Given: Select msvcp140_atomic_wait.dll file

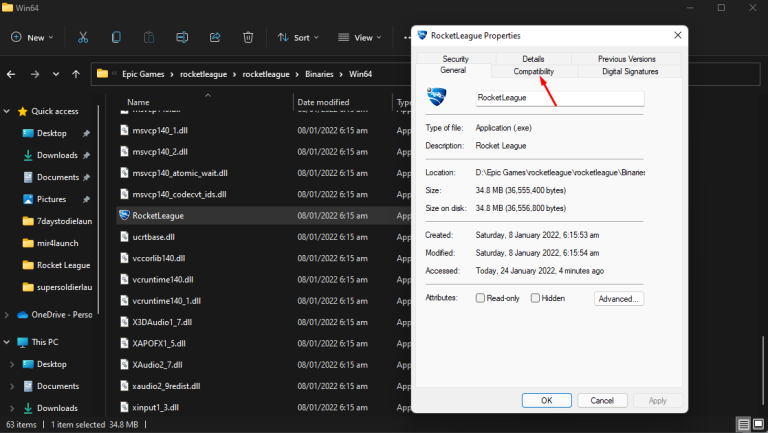Looking at the screenshot, I should (180, 173).
